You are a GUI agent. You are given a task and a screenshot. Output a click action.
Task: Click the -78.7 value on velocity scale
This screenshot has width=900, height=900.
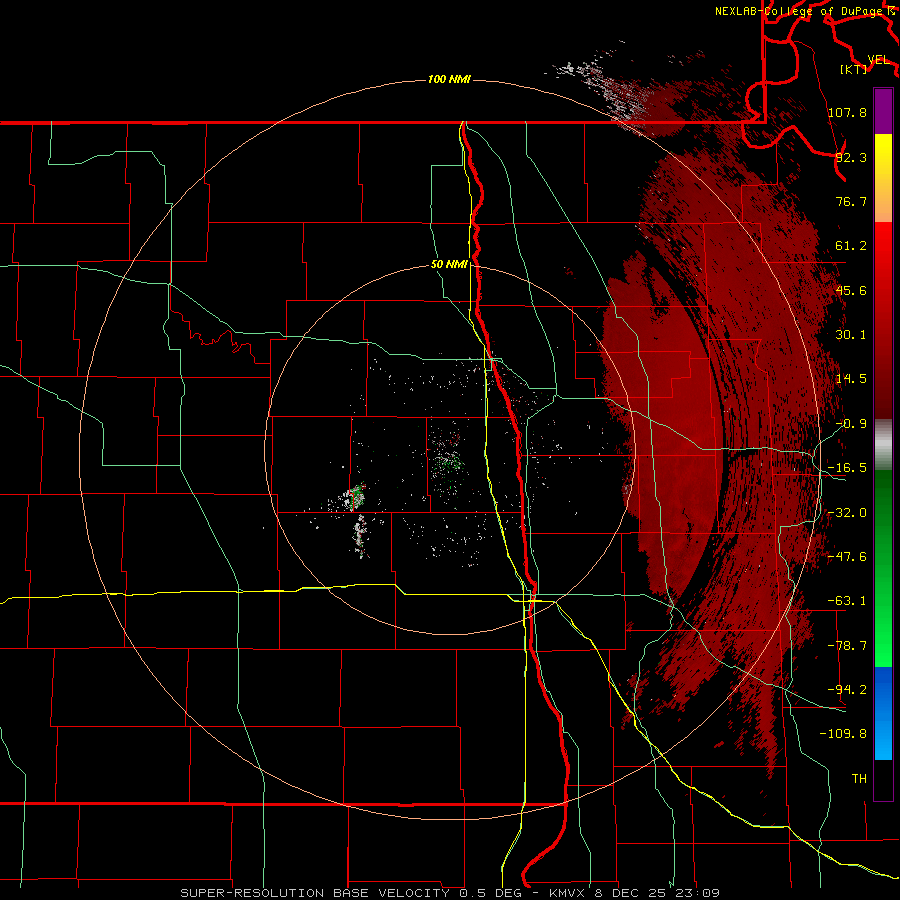click(x=847, y=646)
